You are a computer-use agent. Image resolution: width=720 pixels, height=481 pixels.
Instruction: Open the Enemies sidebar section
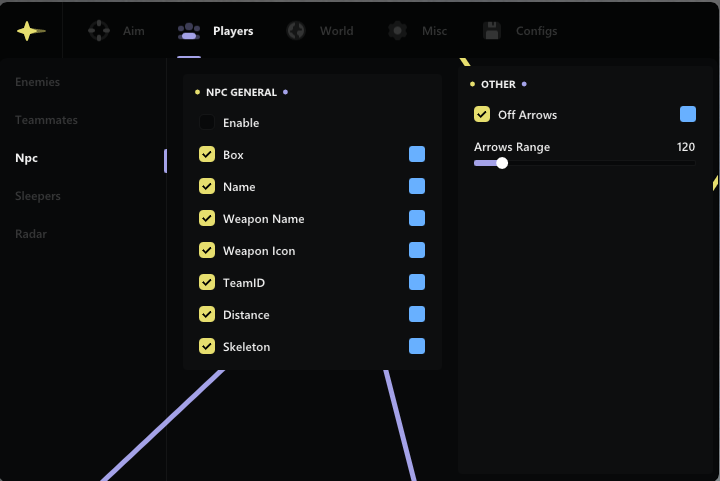[x=38, y=82]
